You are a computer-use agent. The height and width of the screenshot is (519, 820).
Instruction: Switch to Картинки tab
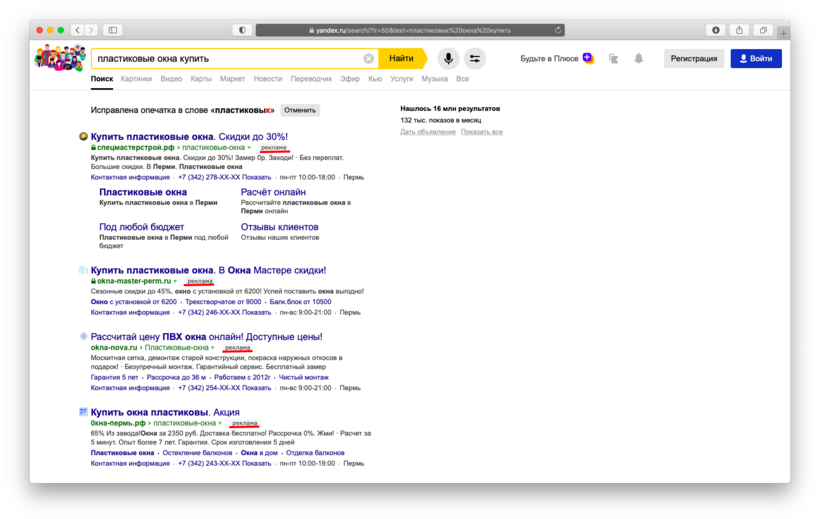(136, 78)
